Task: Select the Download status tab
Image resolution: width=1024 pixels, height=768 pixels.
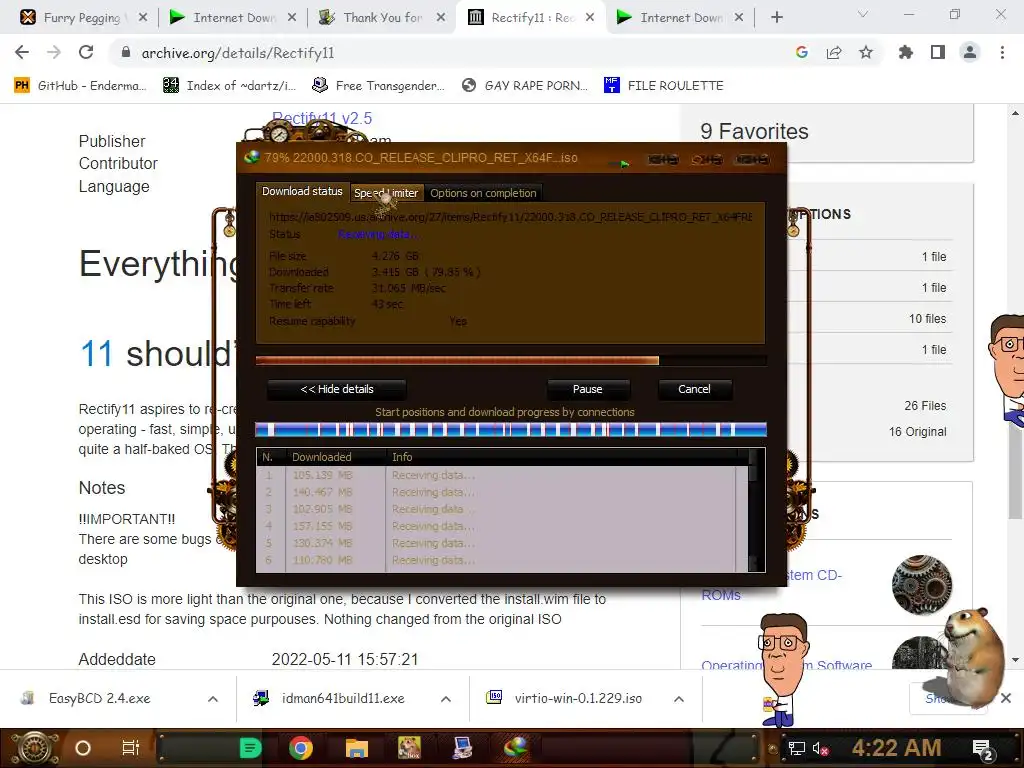Action: [302, 191]
